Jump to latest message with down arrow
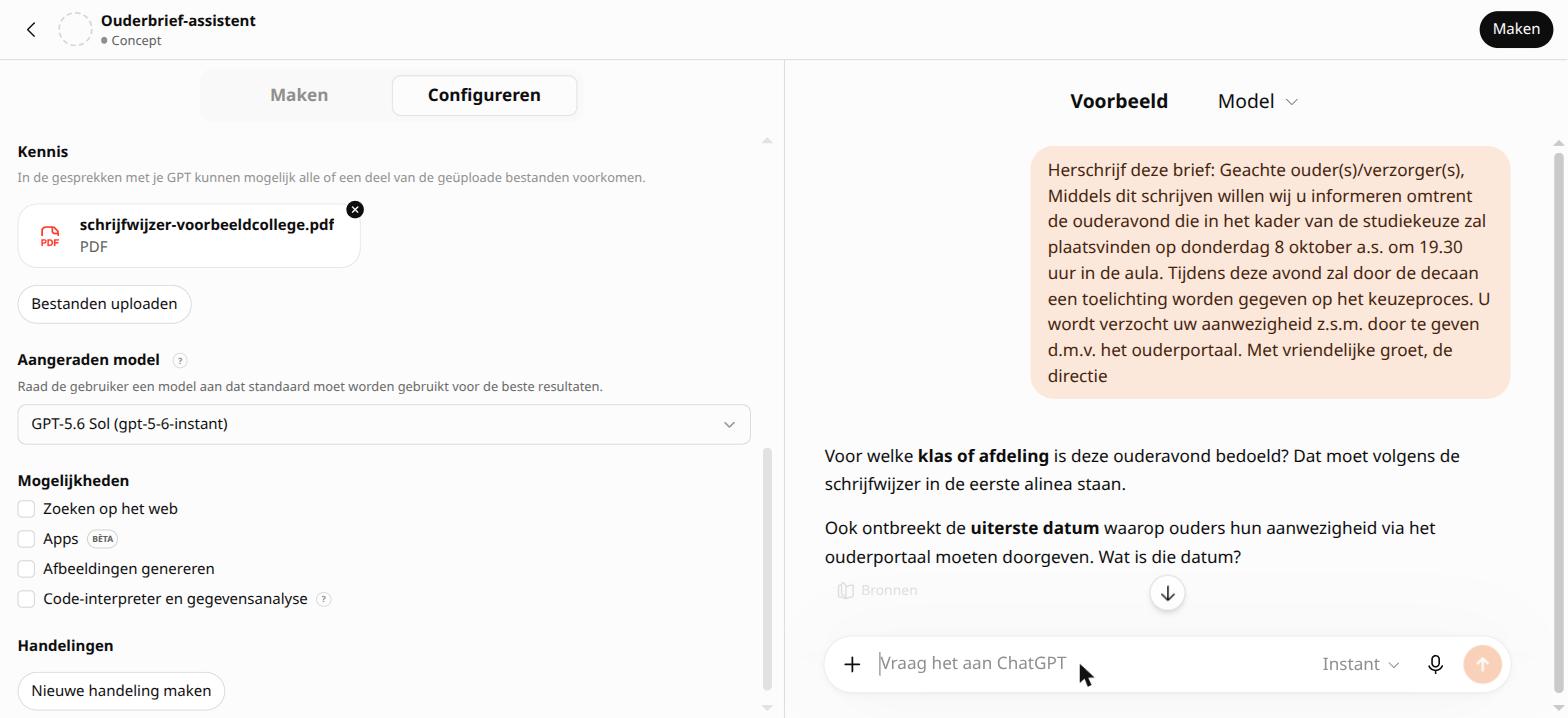Image resolution: width=1568 pixels, height=718 pixels. (x=1167, y=593)
